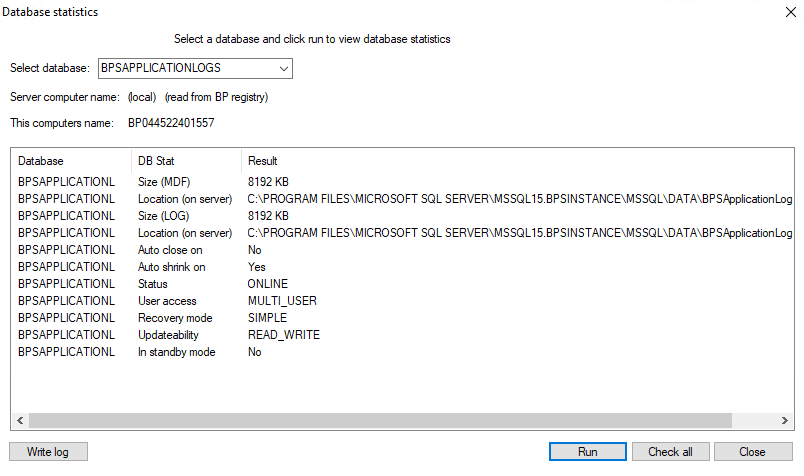Click the right scroll arrow of horizontal scrollbar
The image size is (804, 476).
(x=785, y=420)
